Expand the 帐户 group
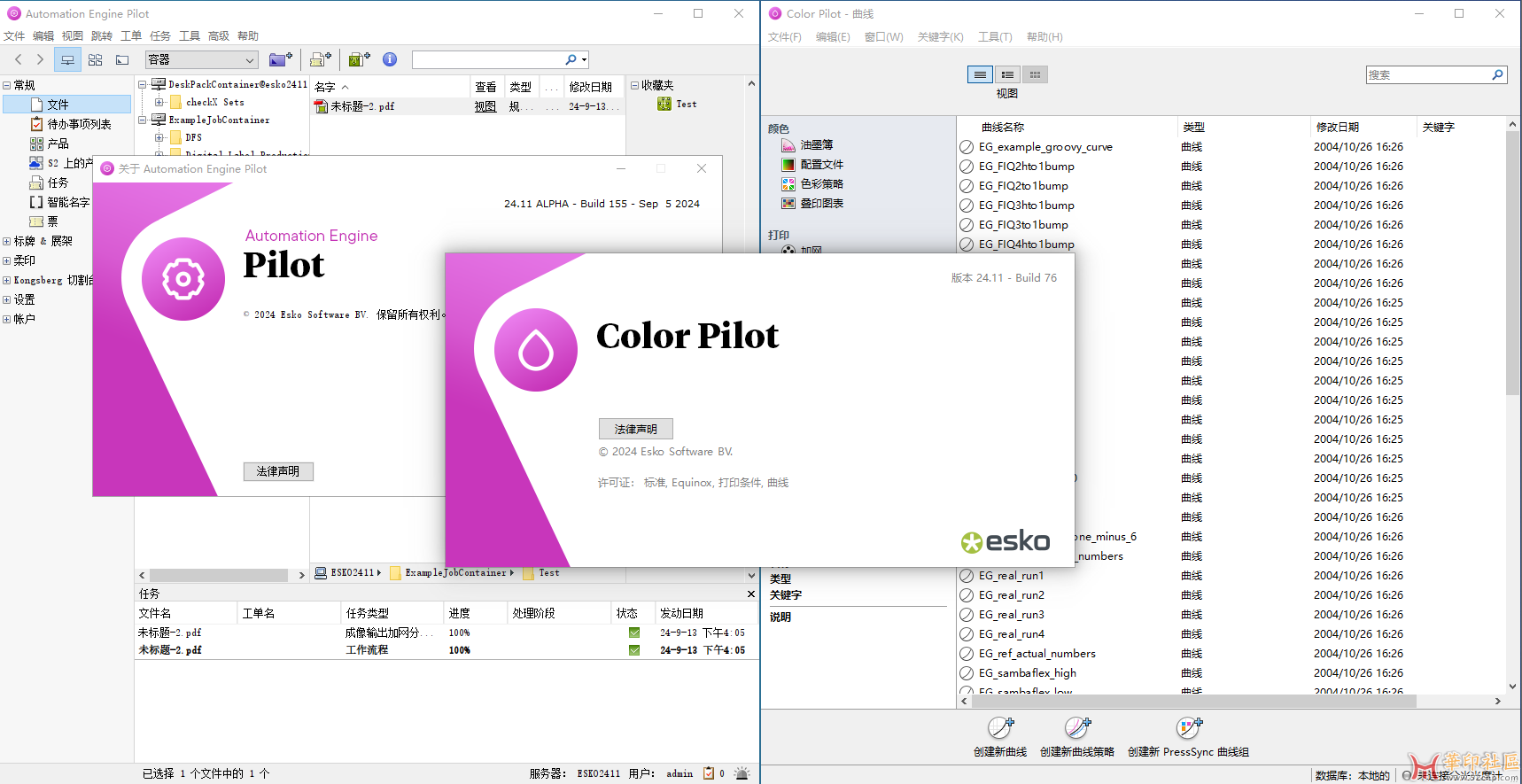Screen dimensions: 1522x784 [x=7, y=319]
